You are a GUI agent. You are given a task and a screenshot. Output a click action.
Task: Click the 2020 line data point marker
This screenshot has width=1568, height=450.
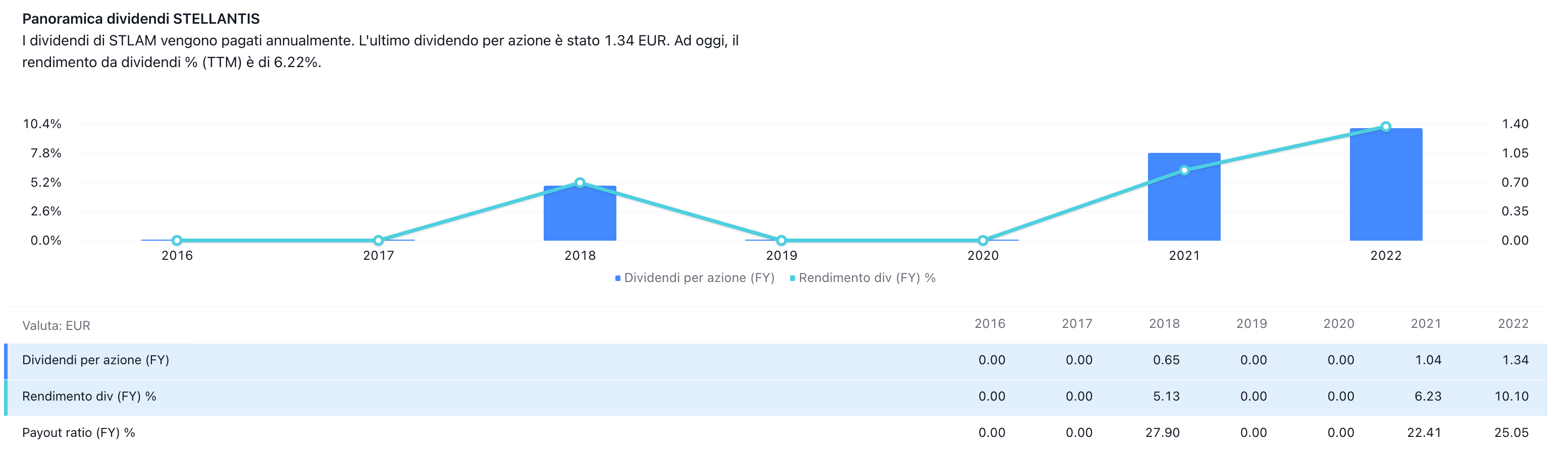[982, 240]
